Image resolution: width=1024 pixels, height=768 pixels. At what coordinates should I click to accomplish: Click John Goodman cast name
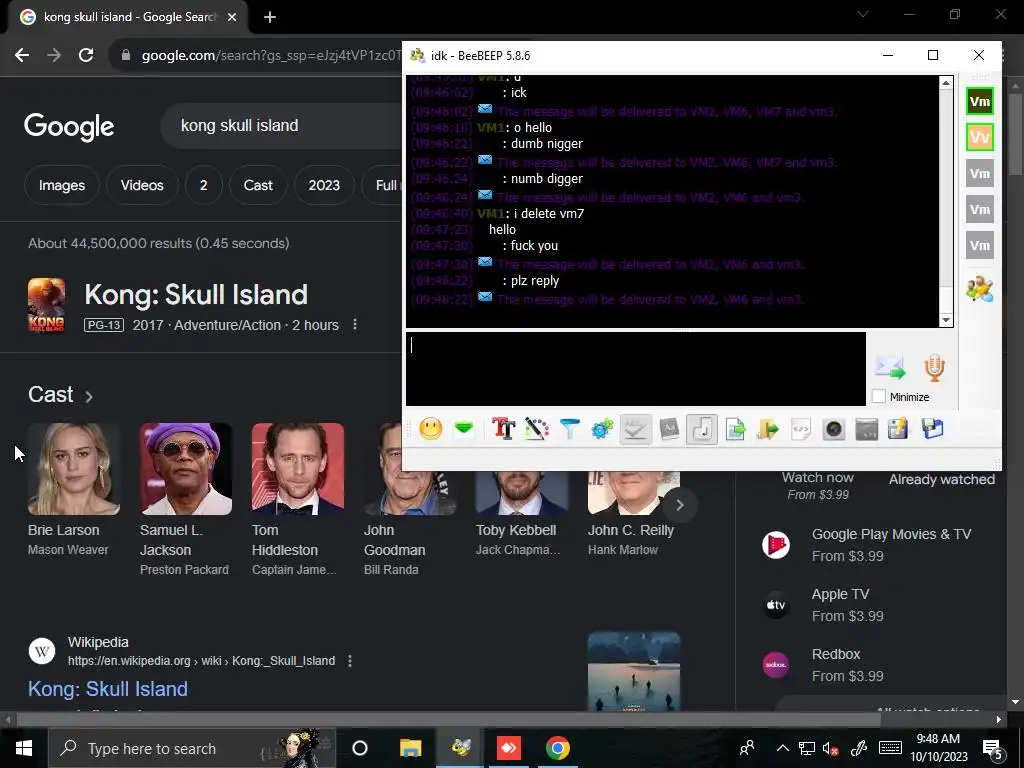pos(394,540)
